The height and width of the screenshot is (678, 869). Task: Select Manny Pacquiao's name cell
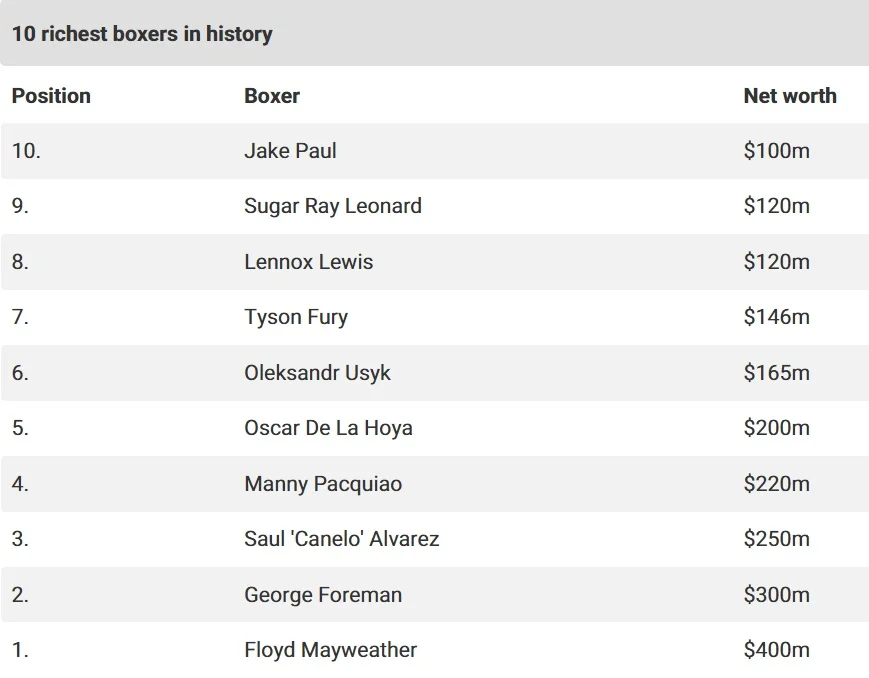point(323,484)
